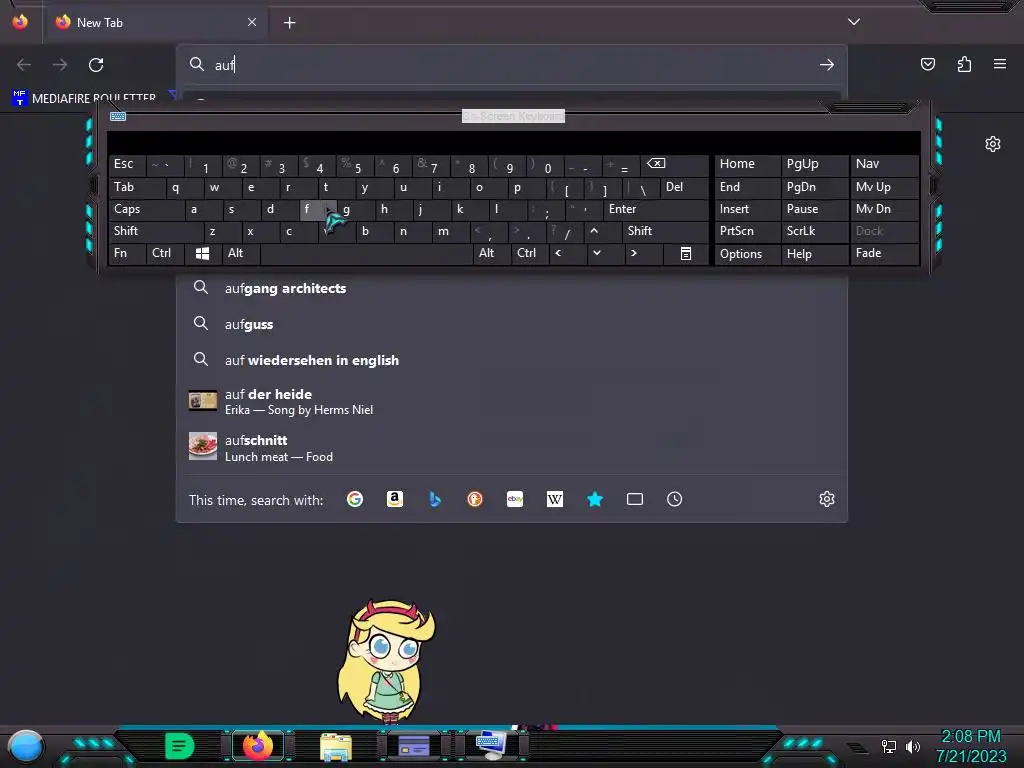1024x768 pixels.
Task: Toggle ScrLk key on keyboard
Action: point(815,231)
